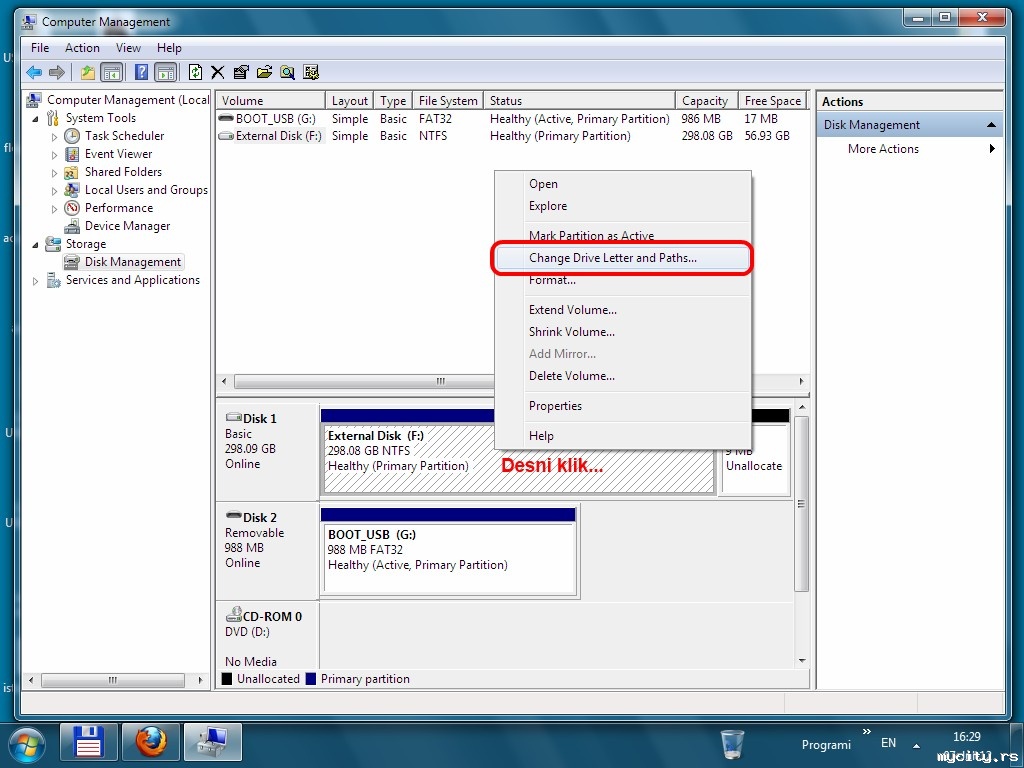This screenshot has width=1024, height=768.
Task: Click the Refresh toolbar icon
Action: click(195, 72)
